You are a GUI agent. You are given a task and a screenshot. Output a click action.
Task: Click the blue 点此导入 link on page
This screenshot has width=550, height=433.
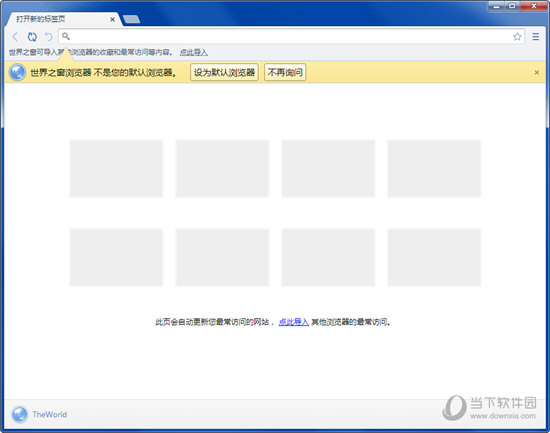[294, 322]
